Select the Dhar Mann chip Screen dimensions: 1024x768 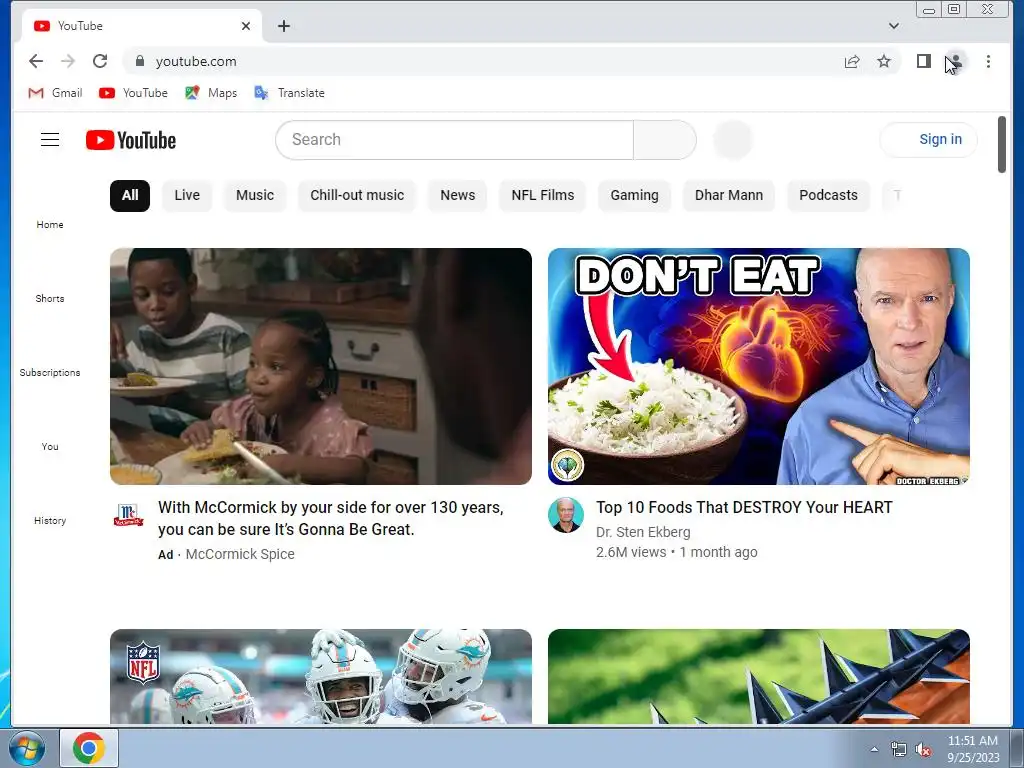coord(729,195)
